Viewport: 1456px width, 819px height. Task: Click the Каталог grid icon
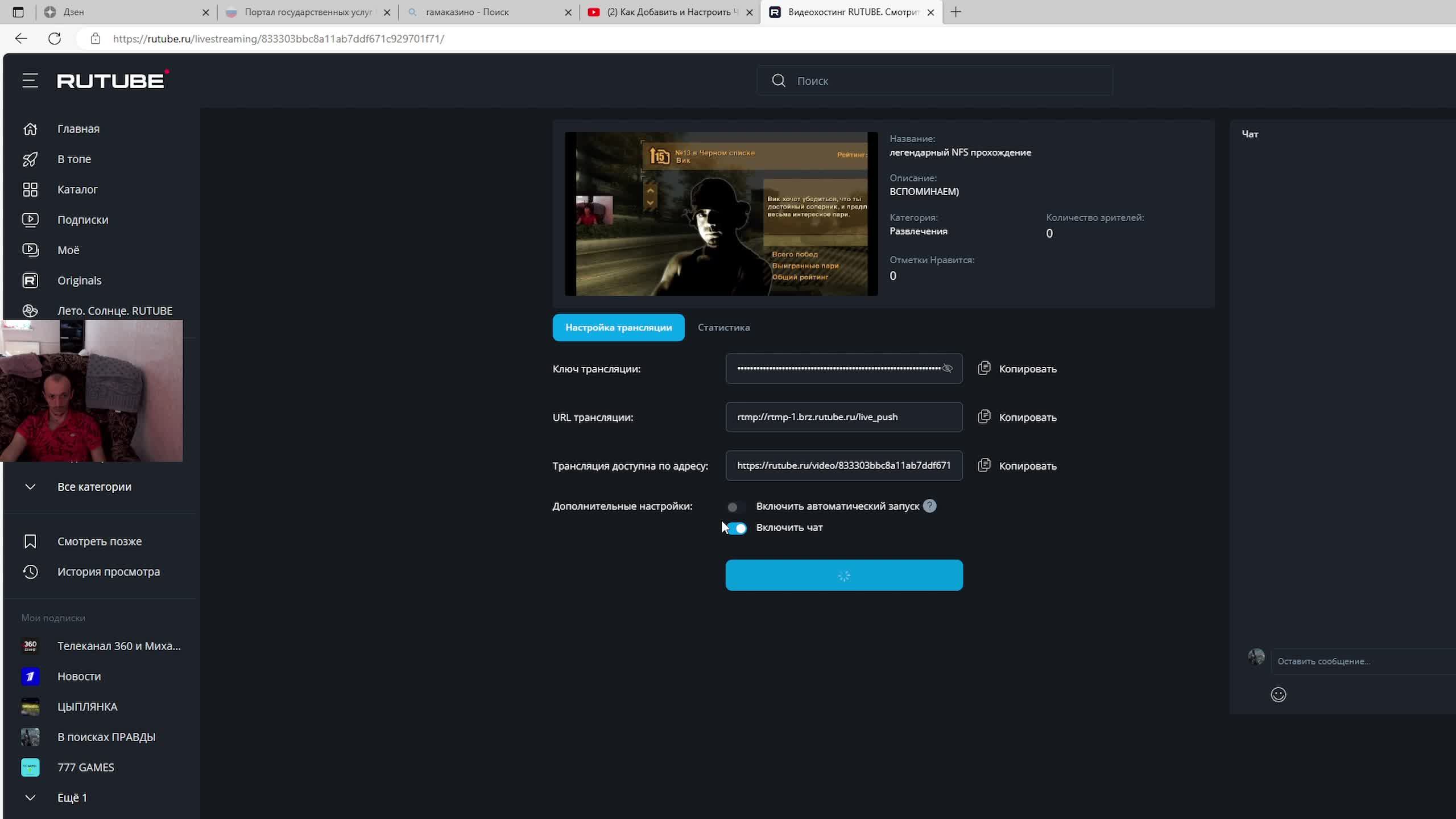pos(30,189)
